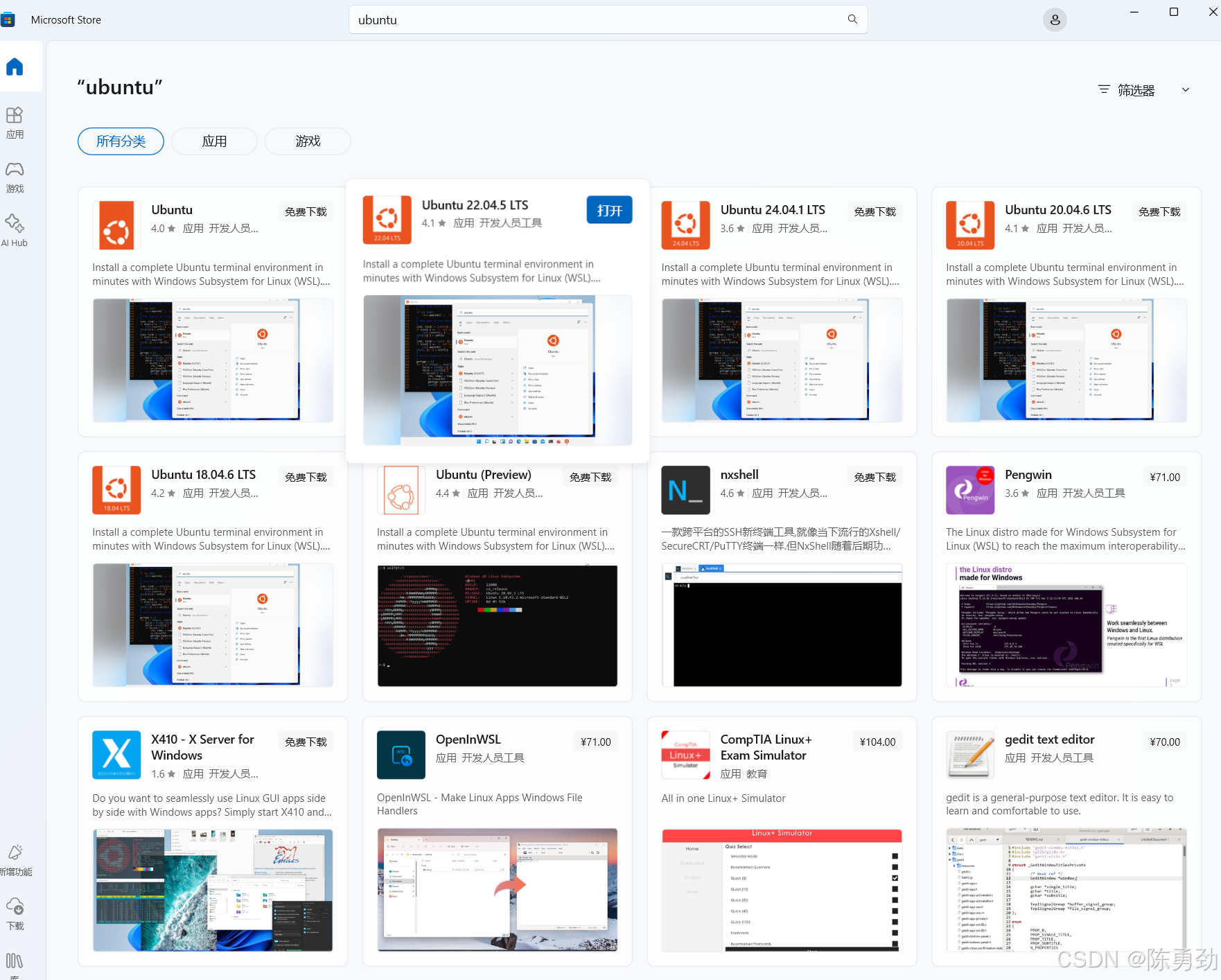This screenshot has width=1221, height=980.
Task: Click the ¥71.00 price on Pengwin
Action: (1165, 478)
